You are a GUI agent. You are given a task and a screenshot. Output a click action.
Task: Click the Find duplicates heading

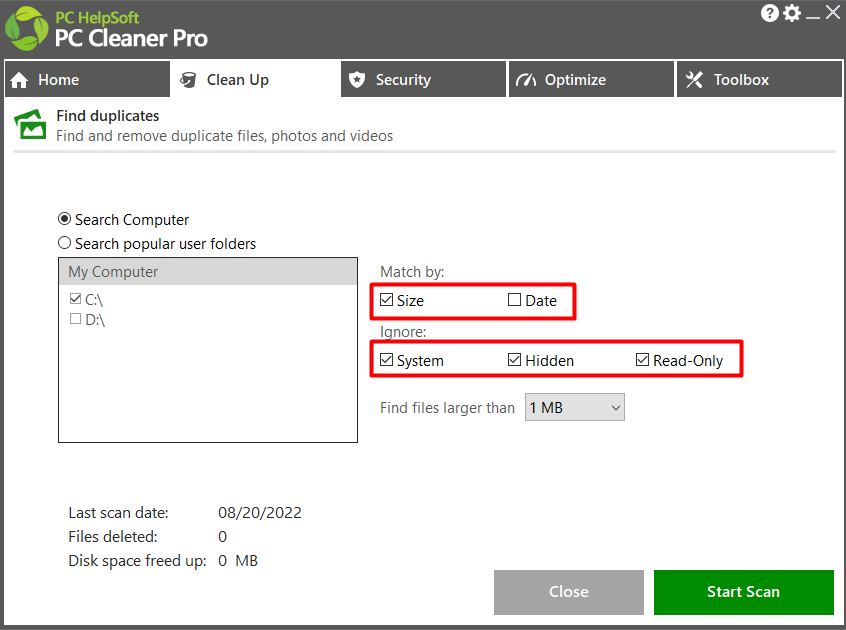coord(108,116)
